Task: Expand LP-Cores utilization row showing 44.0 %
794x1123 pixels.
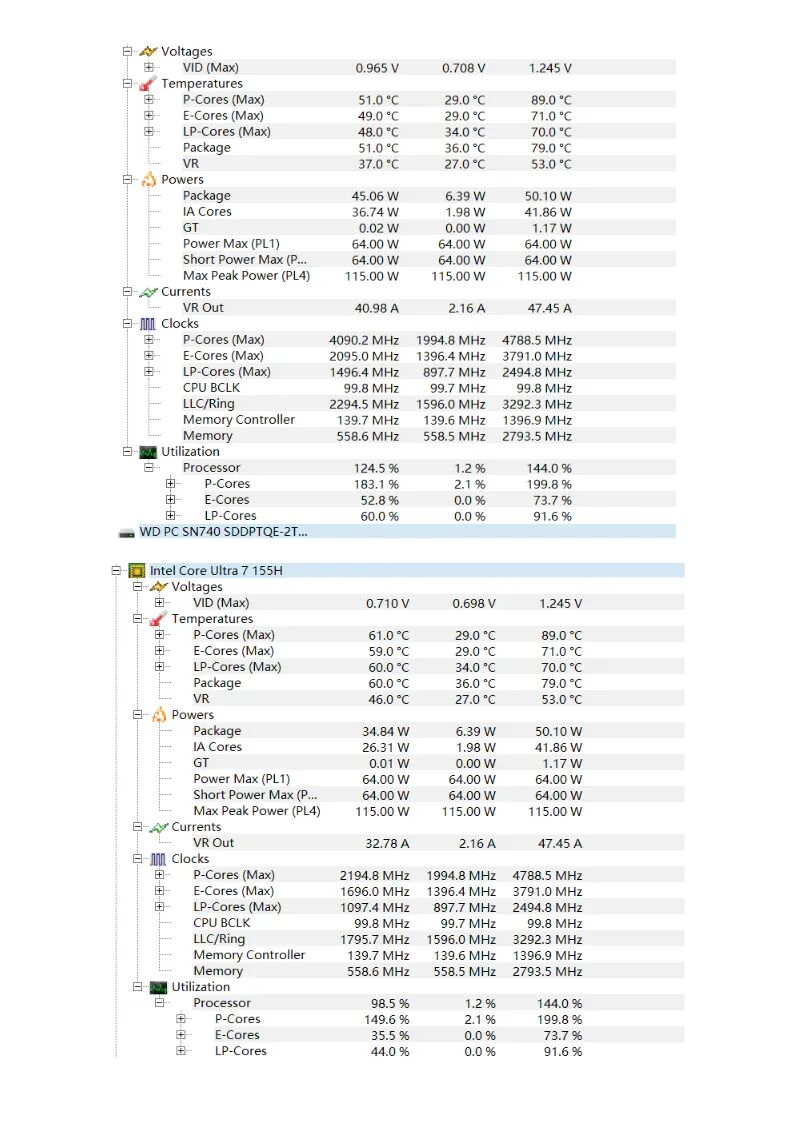Action: pos(181,1051)
